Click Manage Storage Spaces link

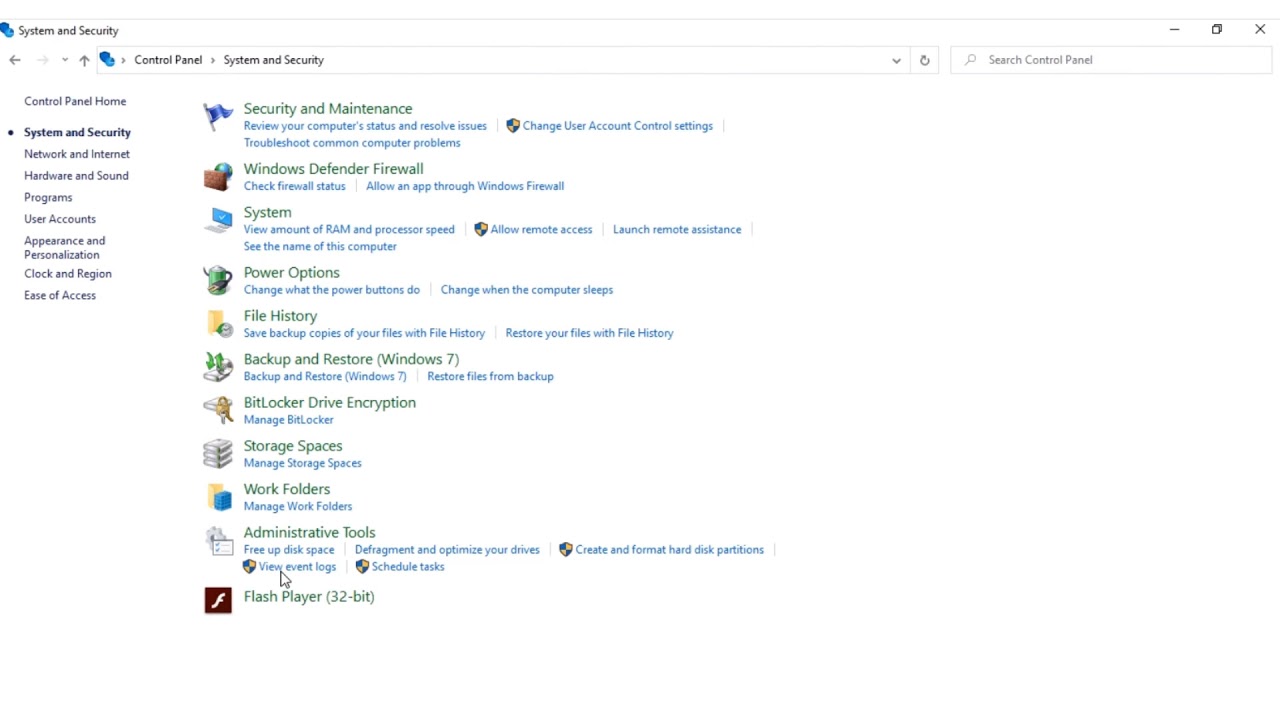coord(302,463)
